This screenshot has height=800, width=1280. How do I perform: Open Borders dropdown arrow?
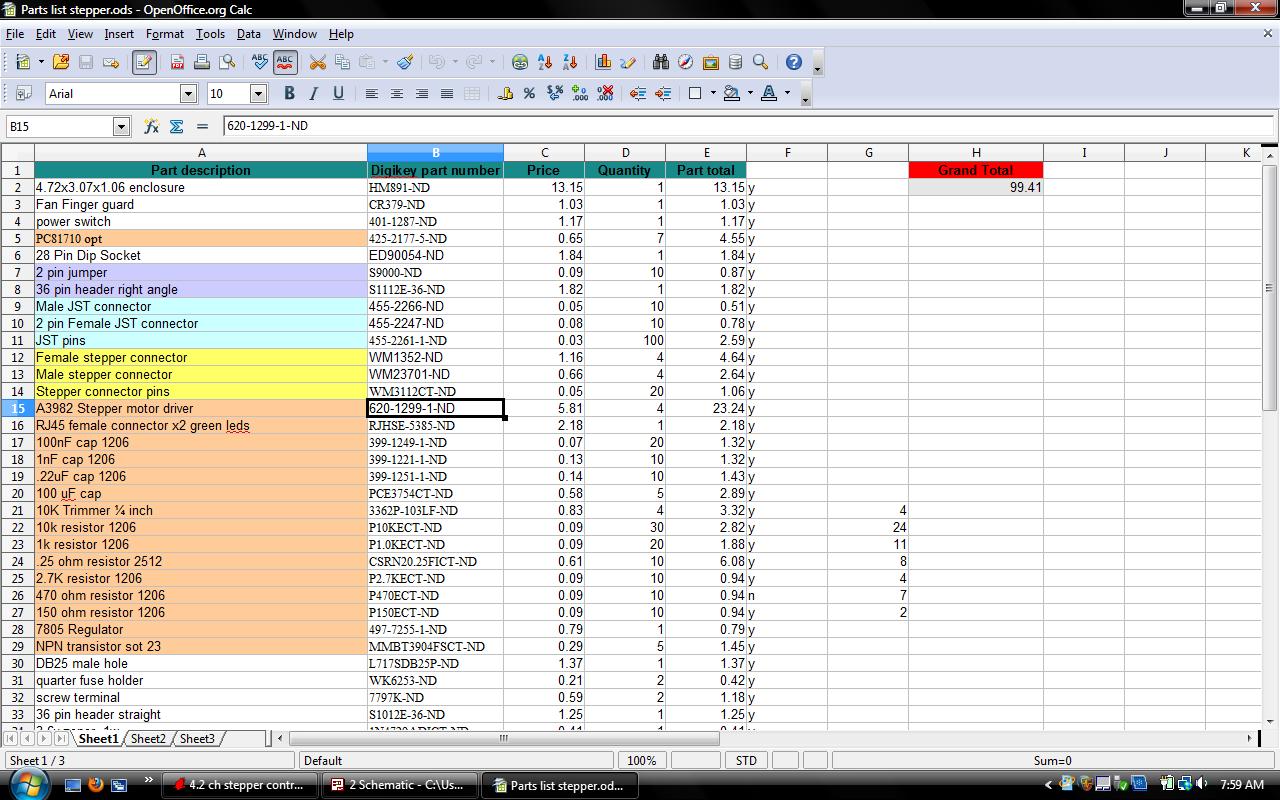coord(713,93)
